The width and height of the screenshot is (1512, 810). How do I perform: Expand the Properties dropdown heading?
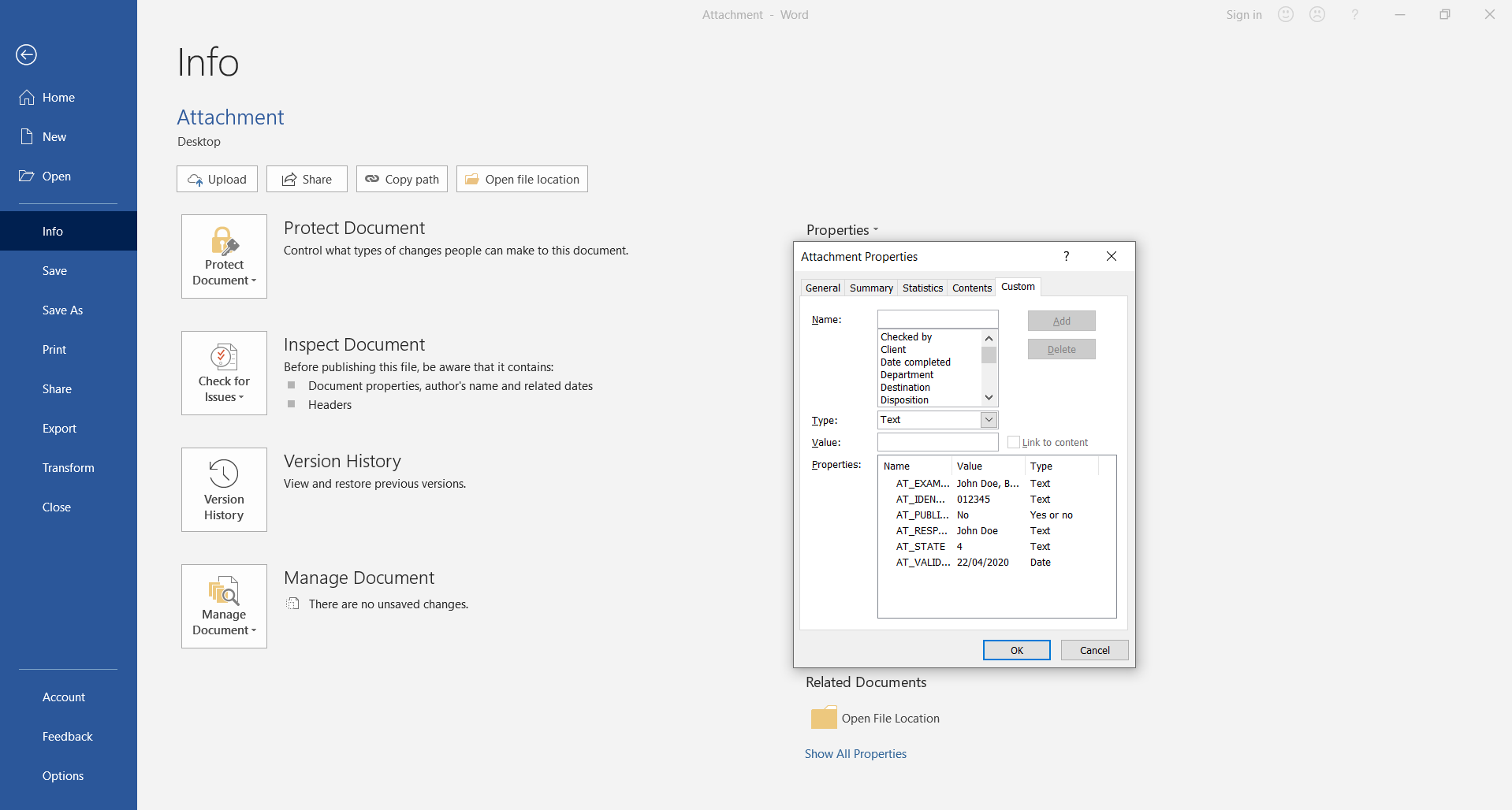[841, 230]
